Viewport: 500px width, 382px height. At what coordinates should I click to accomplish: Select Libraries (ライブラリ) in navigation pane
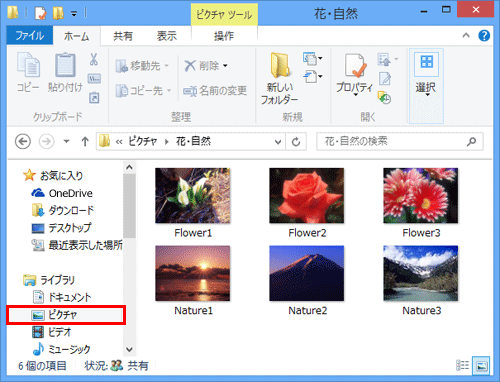pyautogui.click(x=49, y=280)
